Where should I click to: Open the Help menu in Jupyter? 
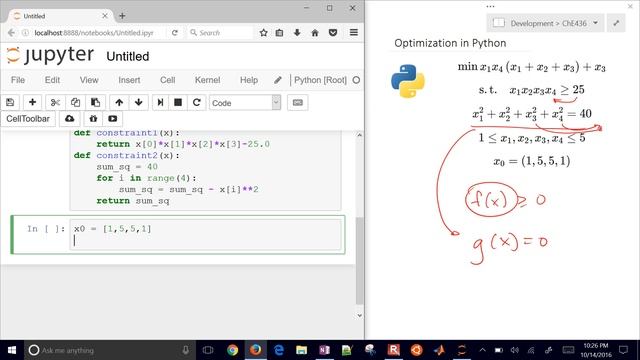click(249, 80)
